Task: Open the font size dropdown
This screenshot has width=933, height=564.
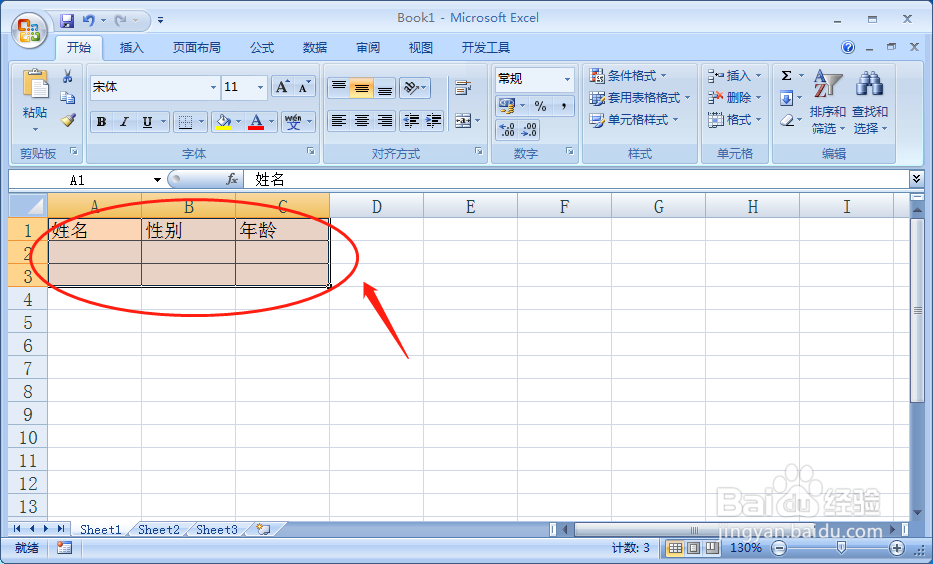Action: [x=260, y=87]
